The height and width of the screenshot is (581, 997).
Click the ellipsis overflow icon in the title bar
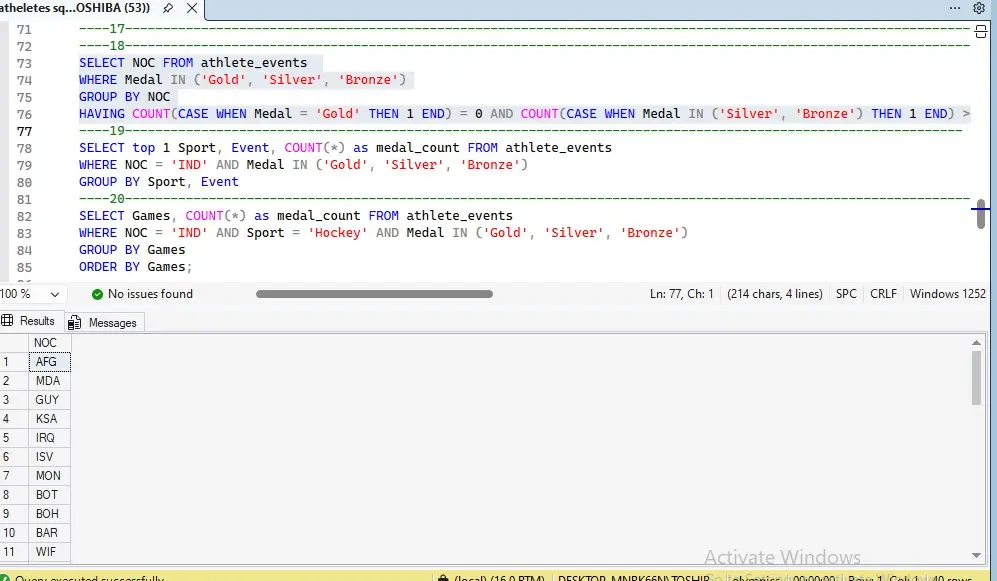(955, 8)
